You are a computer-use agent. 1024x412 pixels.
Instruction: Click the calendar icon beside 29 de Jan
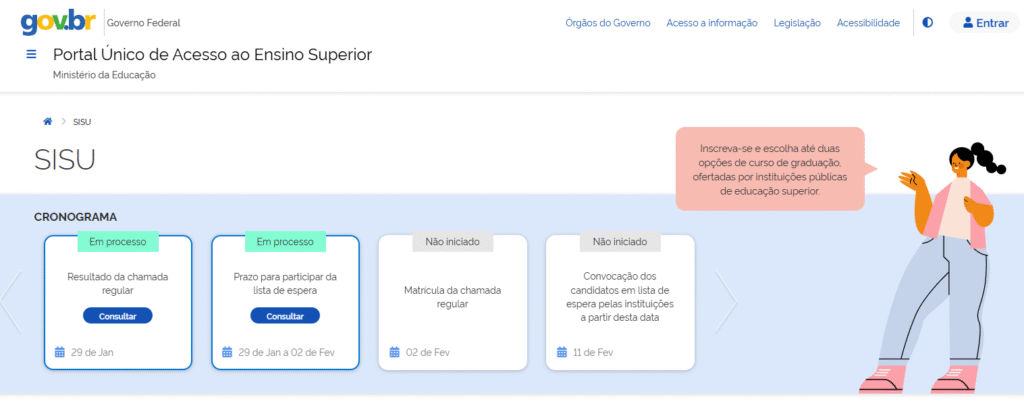(60, 352)
